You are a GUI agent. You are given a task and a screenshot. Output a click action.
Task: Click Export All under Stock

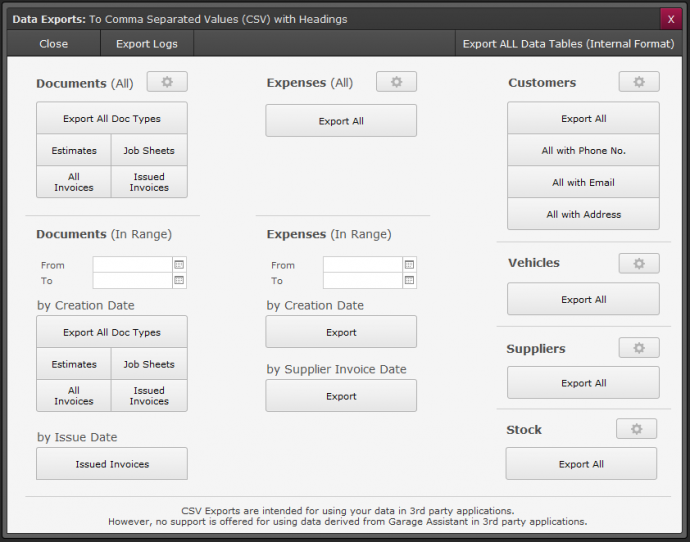tap(581, 464)
